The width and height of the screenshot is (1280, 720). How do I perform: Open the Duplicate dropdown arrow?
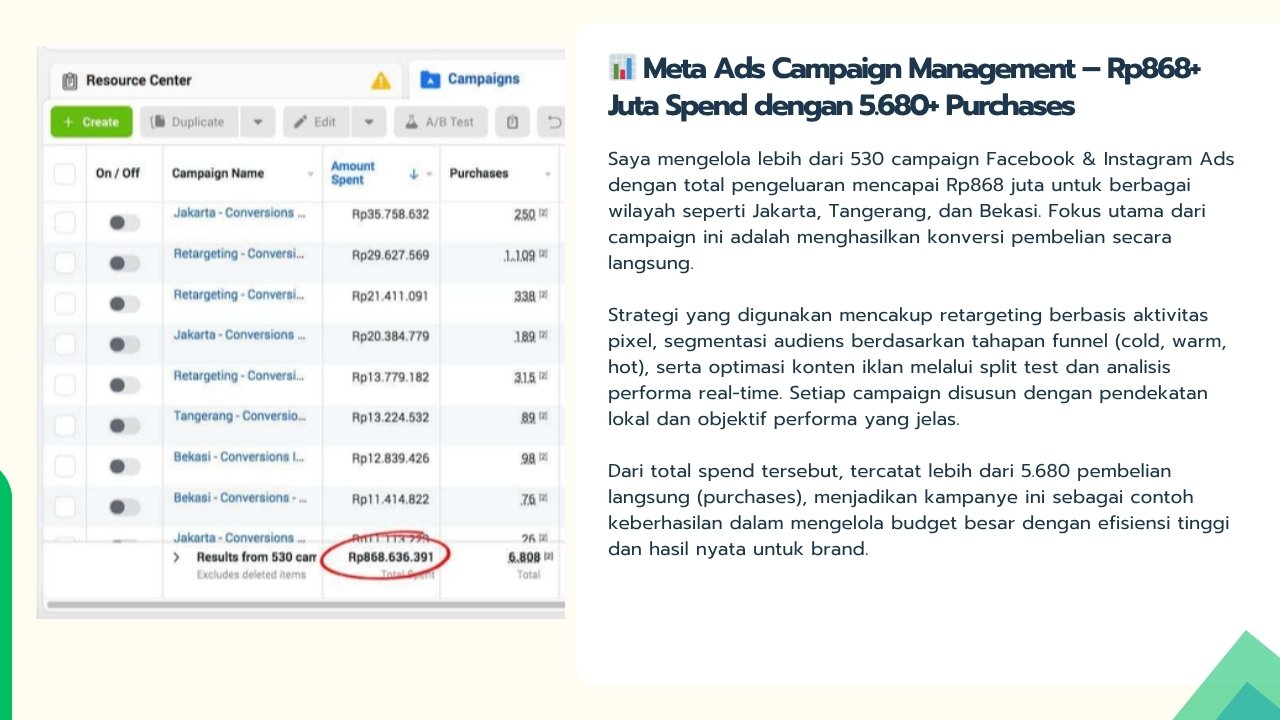[258, 122]
